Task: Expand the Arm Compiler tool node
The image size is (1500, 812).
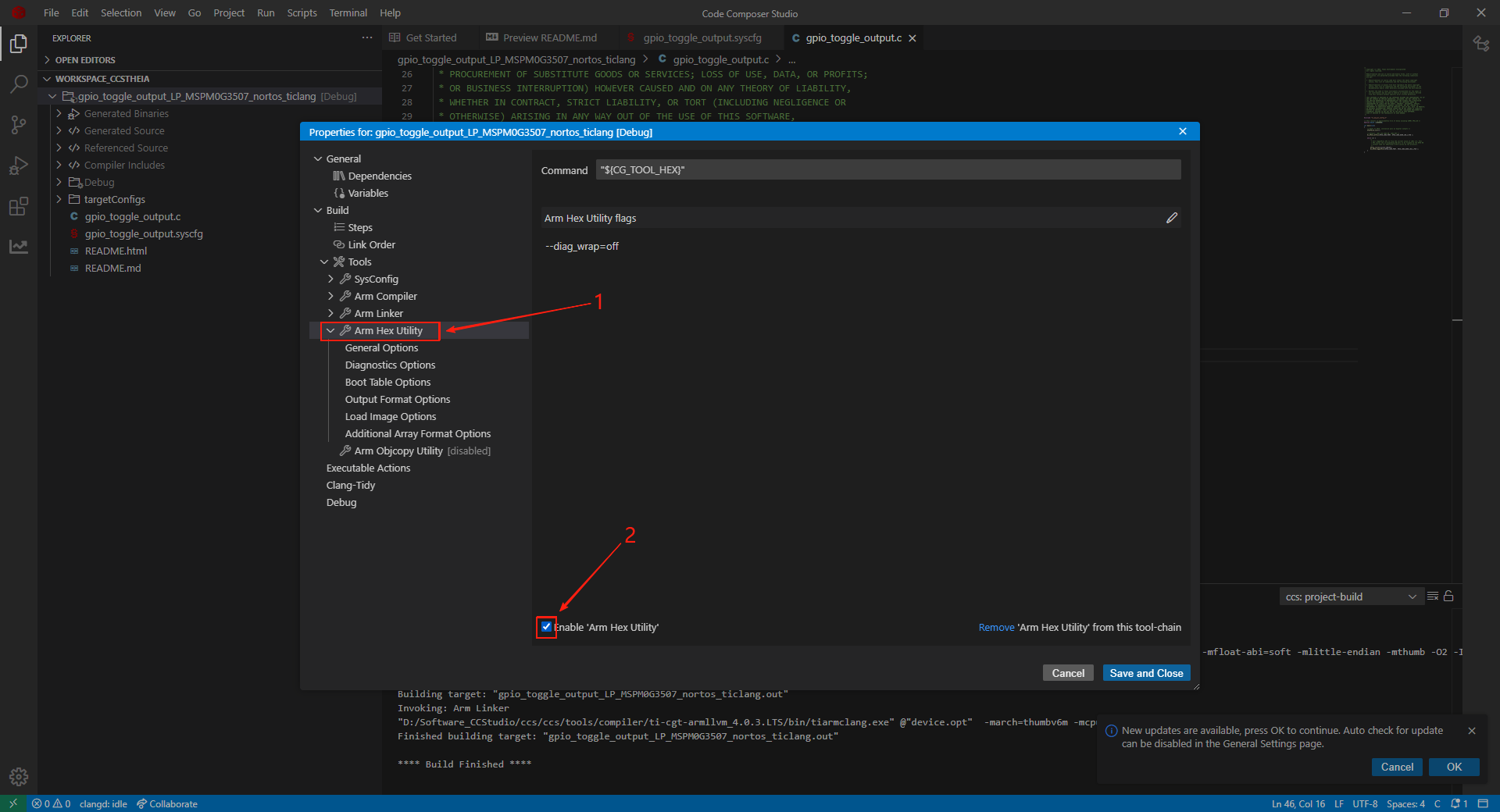Action: click(330, 296)
